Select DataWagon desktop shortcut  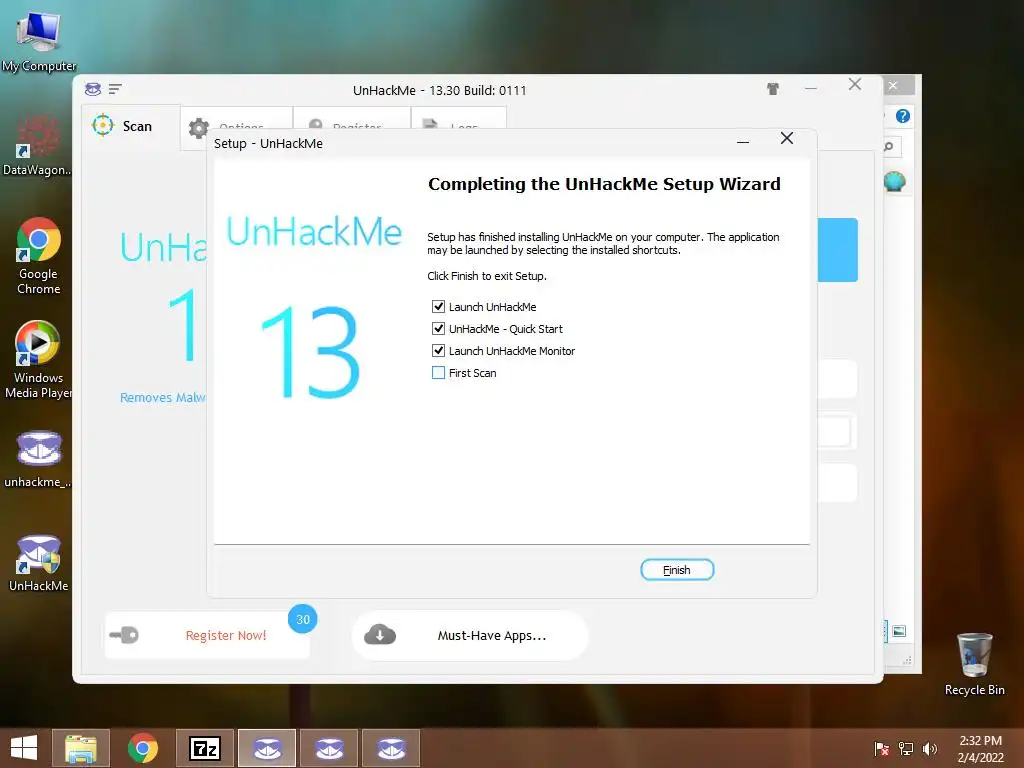37,145
